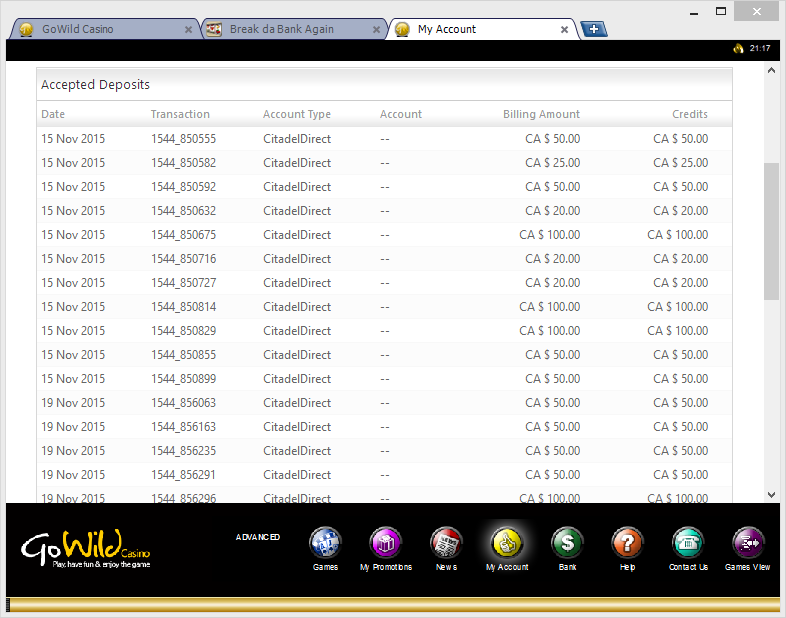Open the News newspaper icon
Viewport: 786px width, 618px height.
click(x=446, y=543)
